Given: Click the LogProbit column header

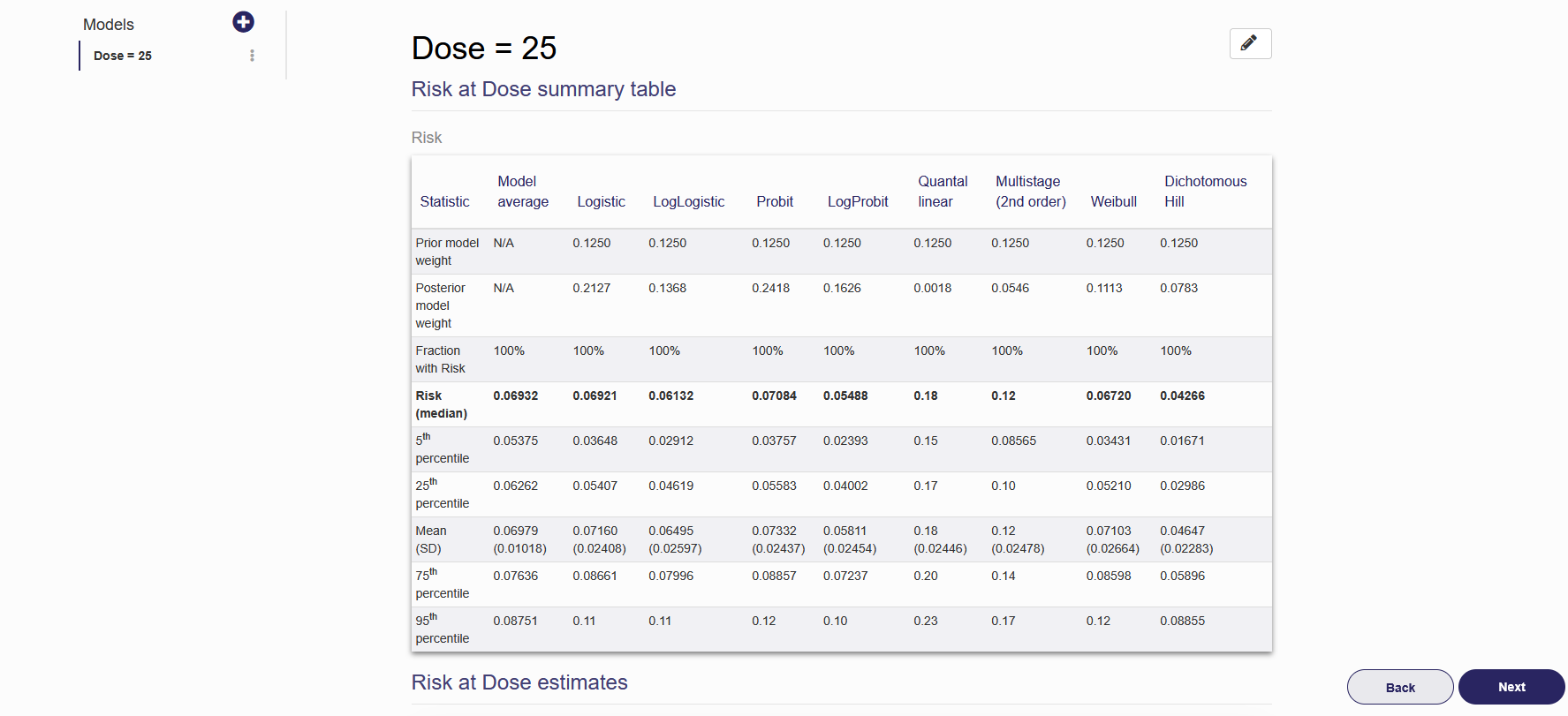Looking at the screenshot, I should [x=857, y=202].
